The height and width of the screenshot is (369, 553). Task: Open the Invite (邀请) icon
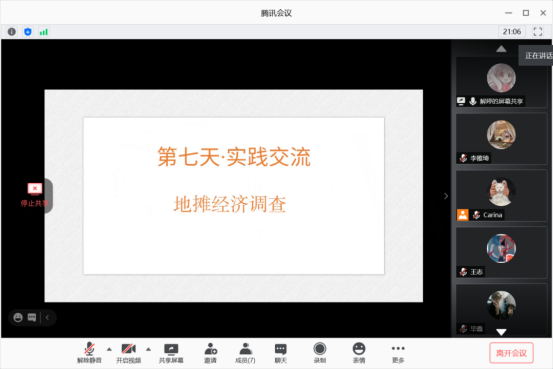point(211,353)
